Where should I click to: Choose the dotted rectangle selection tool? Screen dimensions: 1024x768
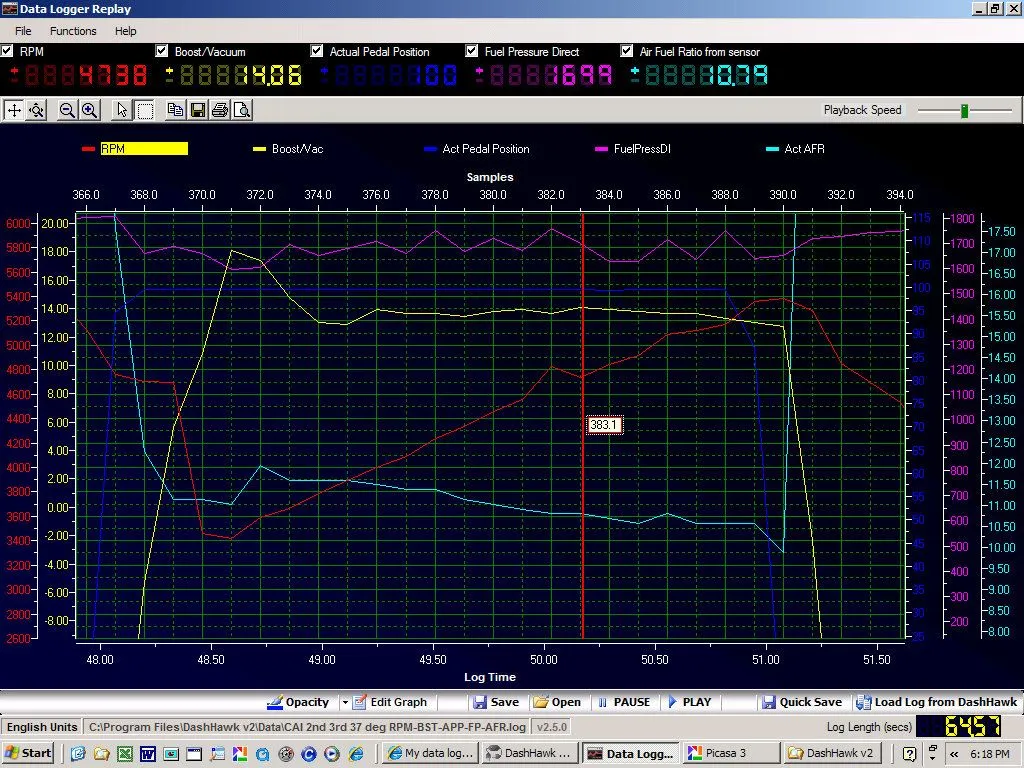click(x=144, y=110)
